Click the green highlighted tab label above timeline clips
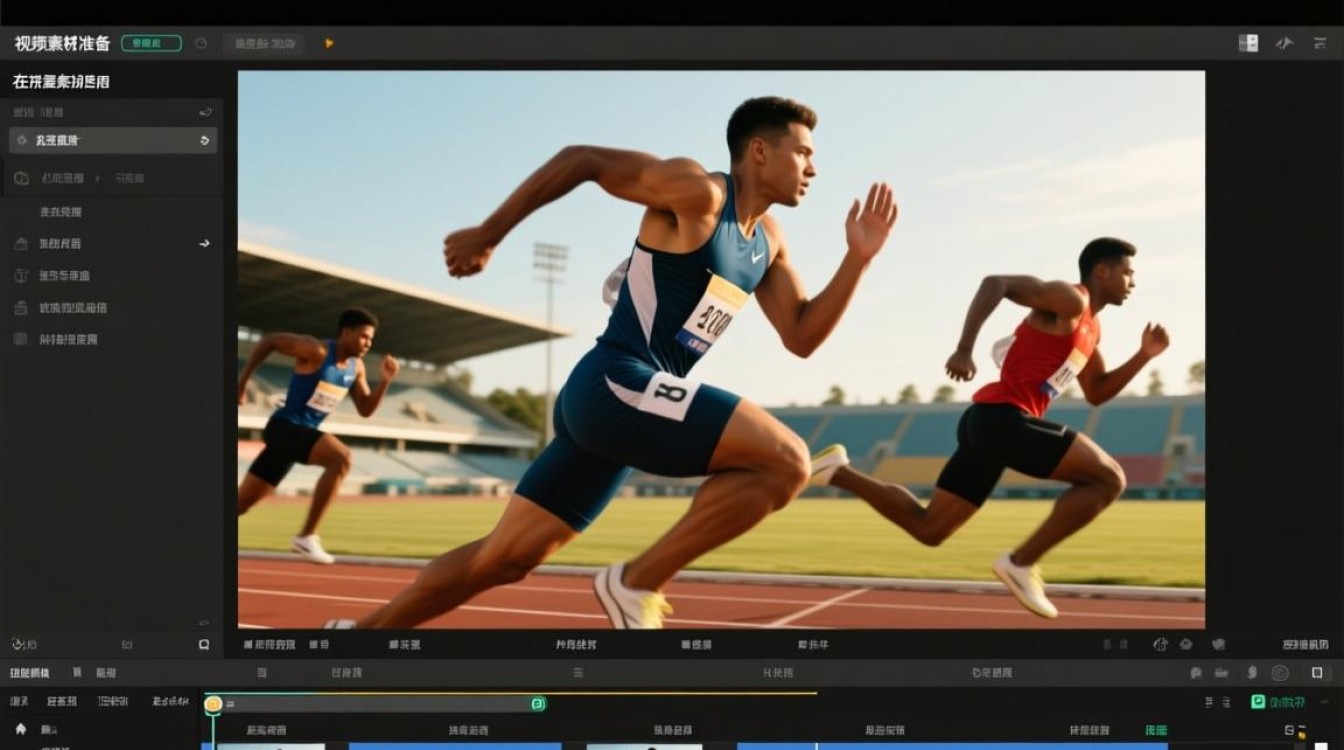The image size is (1344, 750). point(1156,730)
